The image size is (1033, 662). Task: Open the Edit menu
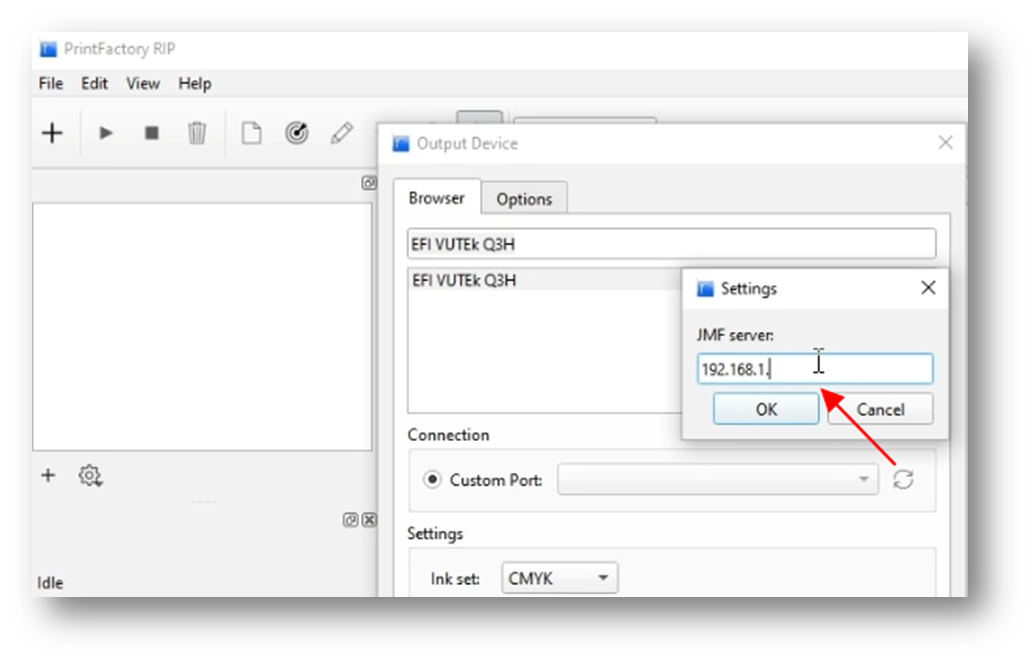coord(94,84)
